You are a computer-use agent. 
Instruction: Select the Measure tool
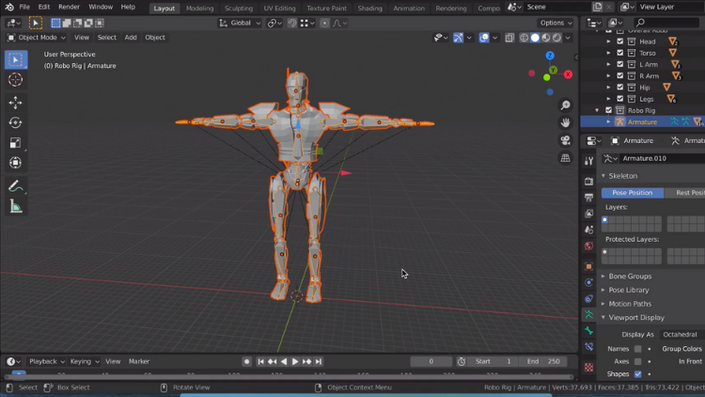point(15,206)
